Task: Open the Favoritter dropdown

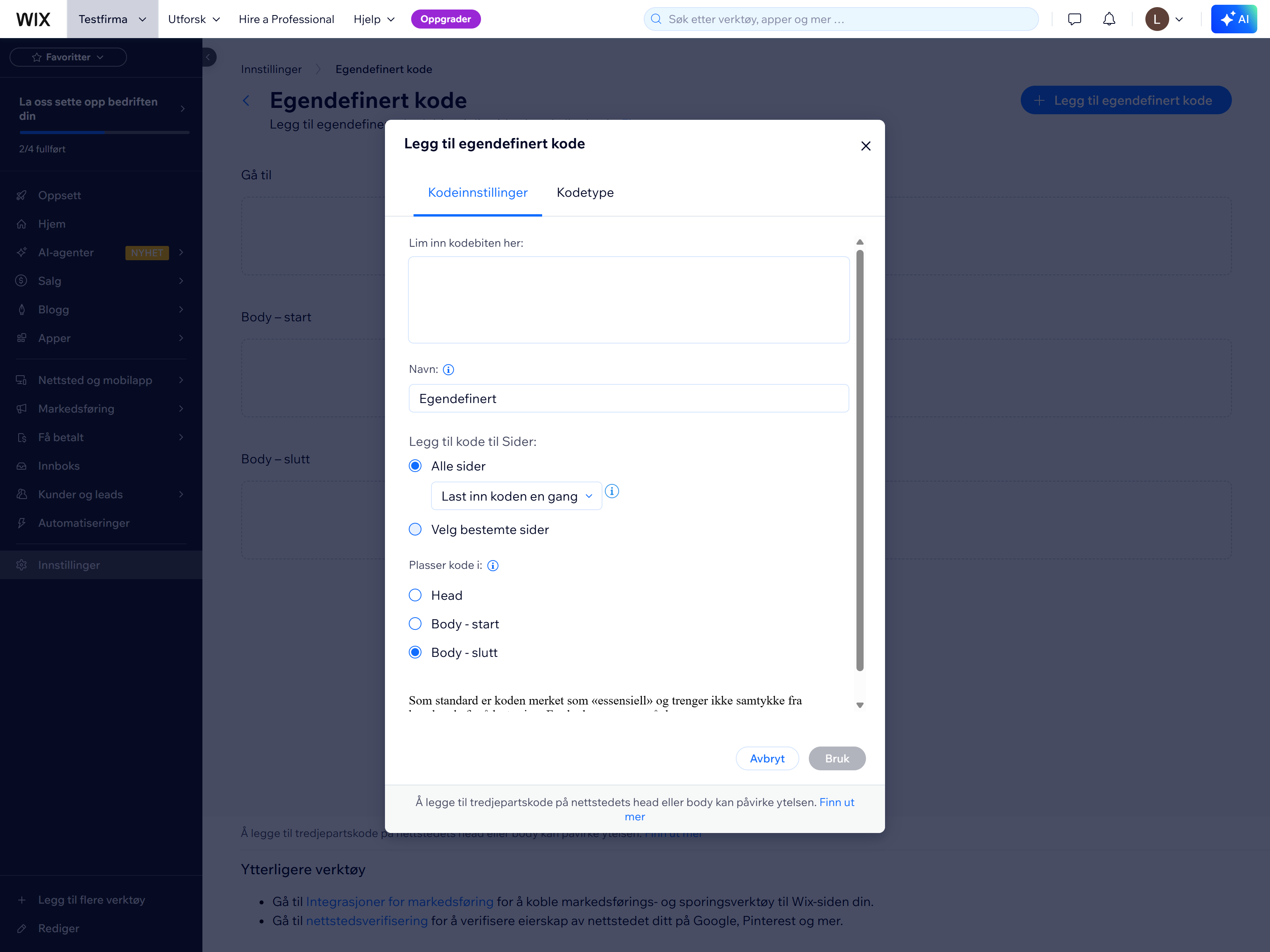Action: point(68,57)
